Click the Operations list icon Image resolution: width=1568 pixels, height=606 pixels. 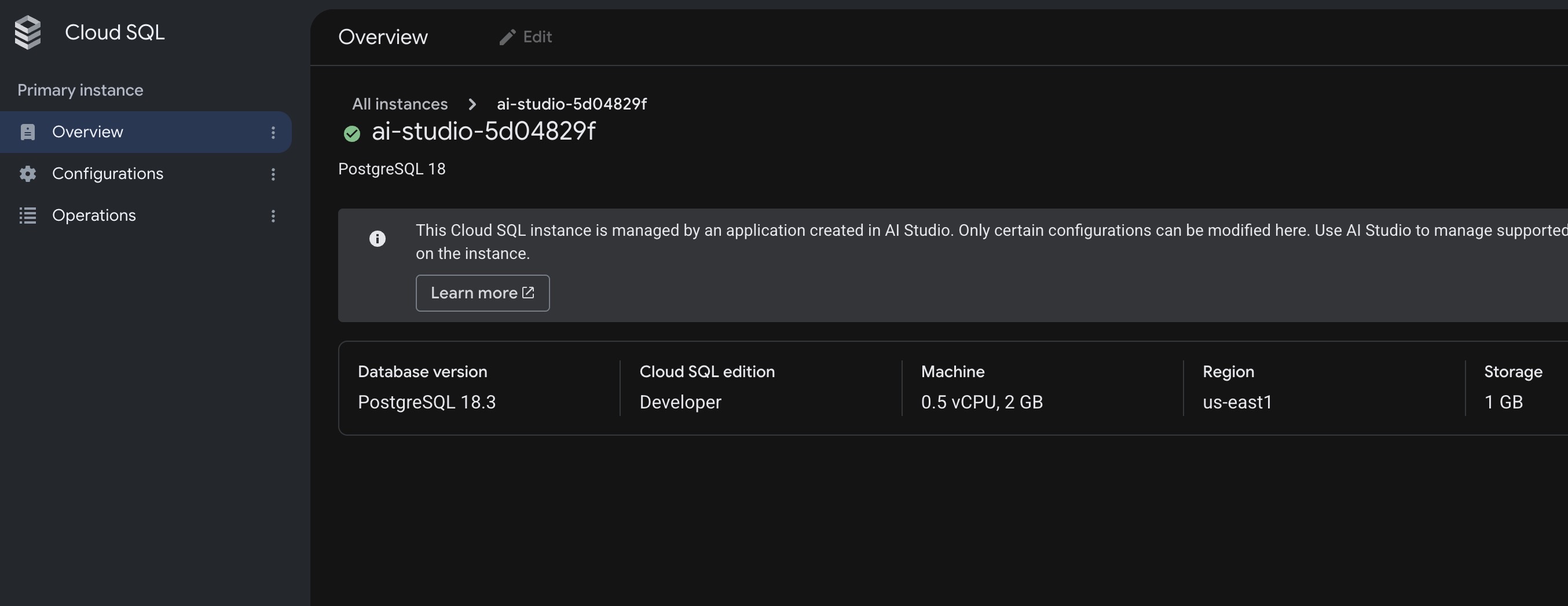pyautogui.click(x=27, y=216)
